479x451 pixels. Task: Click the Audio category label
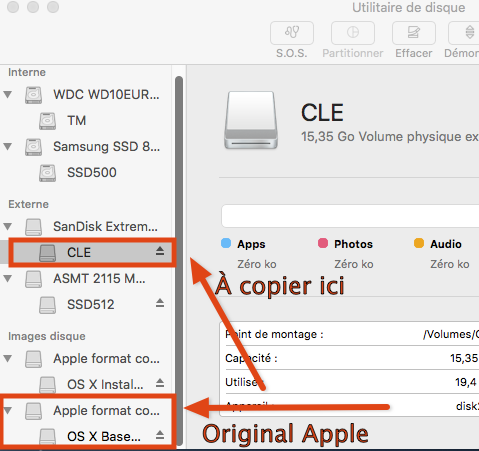(446, 244)
